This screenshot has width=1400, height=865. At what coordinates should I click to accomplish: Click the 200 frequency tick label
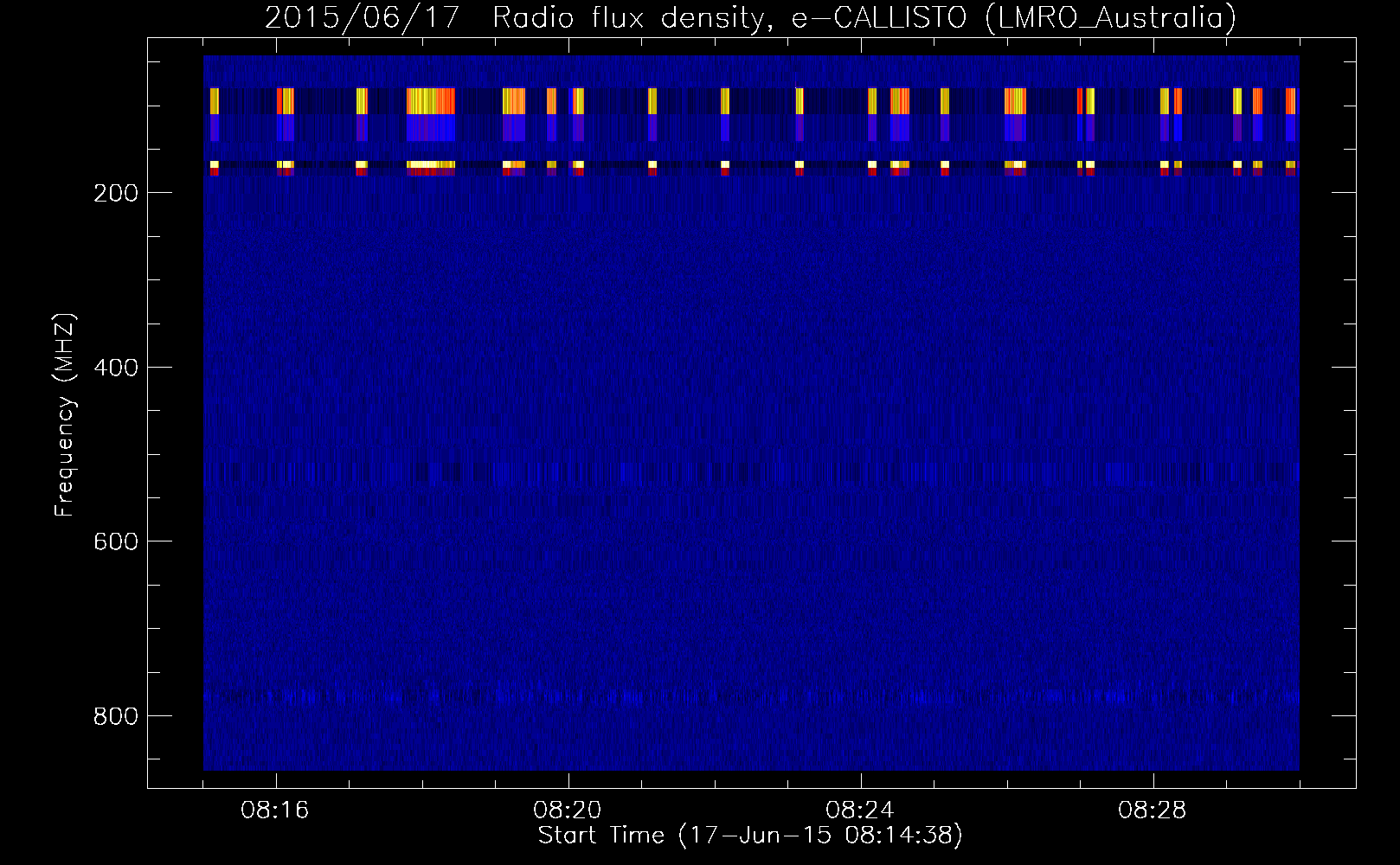pyautogui.click(x=115, y=193)
